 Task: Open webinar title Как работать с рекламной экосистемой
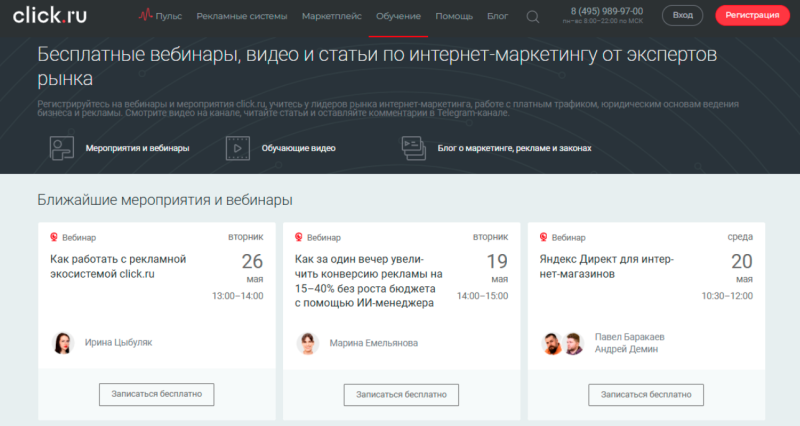[118, 266]
